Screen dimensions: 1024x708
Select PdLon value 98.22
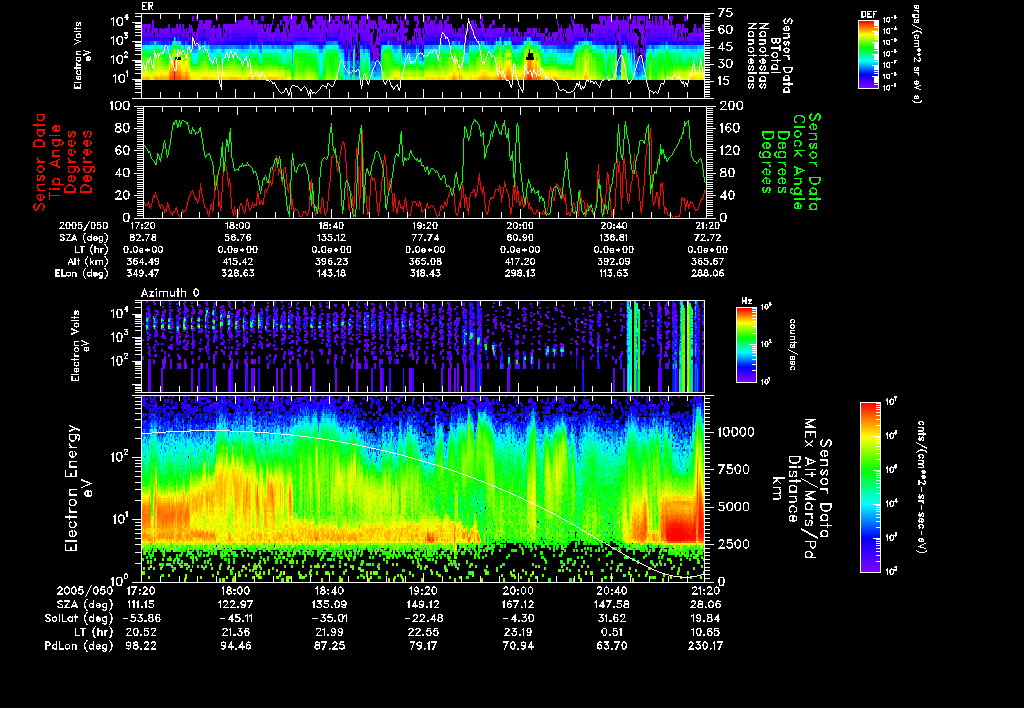coord(142,646)
